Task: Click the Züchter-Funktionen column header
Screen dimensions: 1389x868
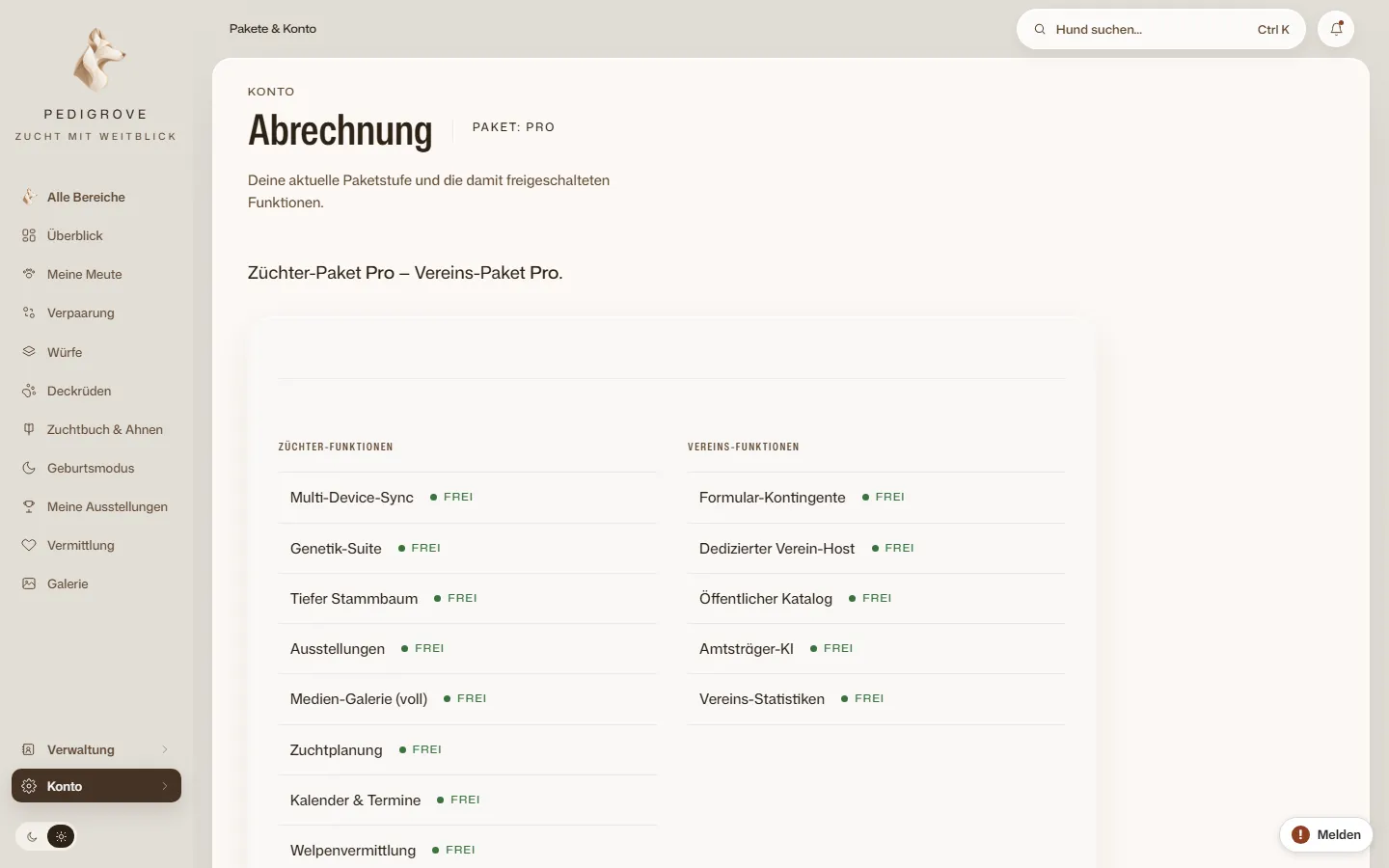Action: pos(336,447)
